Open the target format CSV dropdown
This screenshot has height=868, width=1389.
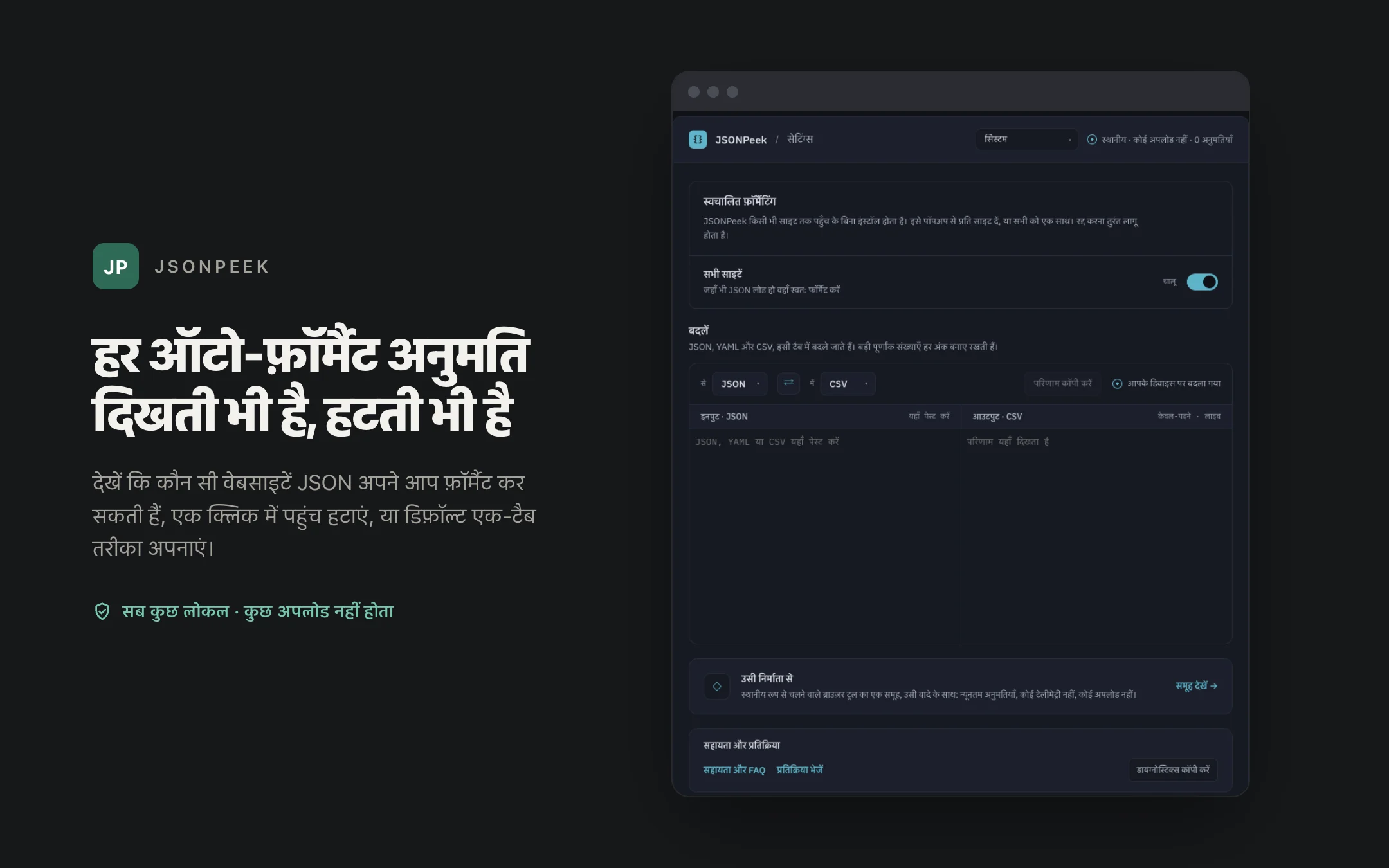[x=848, y=384]
